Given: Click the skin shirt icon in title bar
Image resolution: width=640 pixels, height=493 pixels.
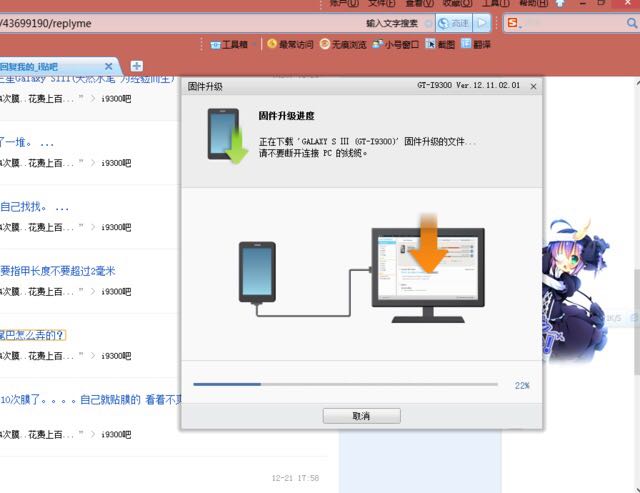Looking at the screenshot, I should pyautogui.click(x=560, y=3).
